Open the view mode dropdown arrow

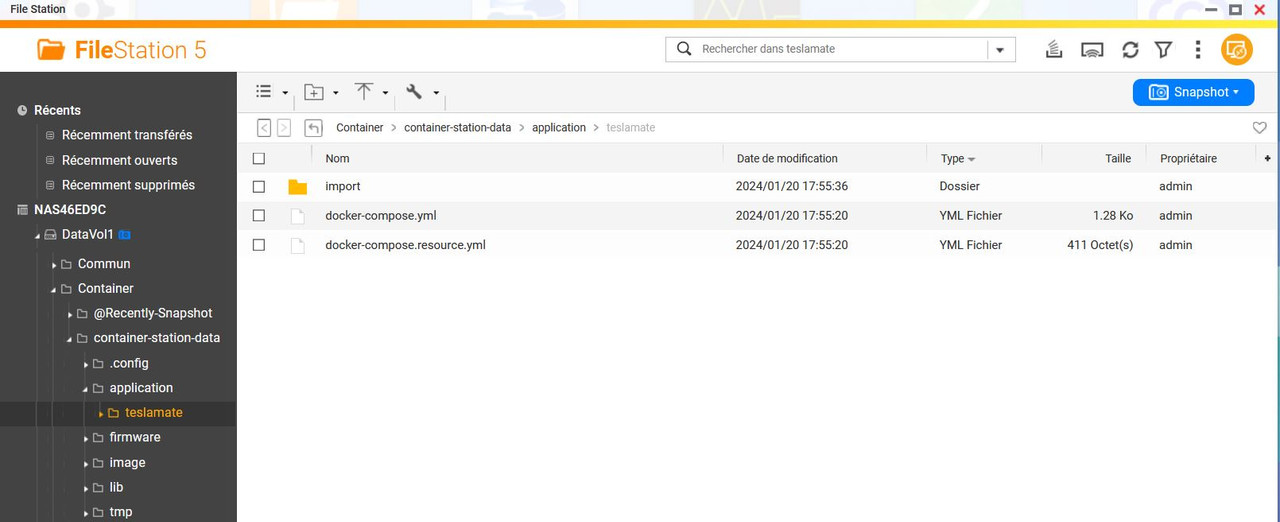[x=285, y=93]
